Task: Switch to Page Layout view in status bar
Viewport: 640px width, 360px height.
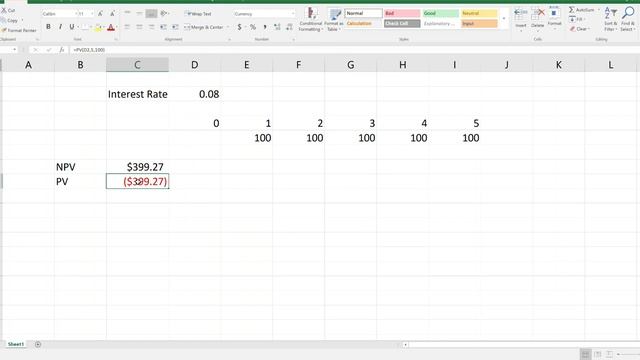Action: coord(598,354)
